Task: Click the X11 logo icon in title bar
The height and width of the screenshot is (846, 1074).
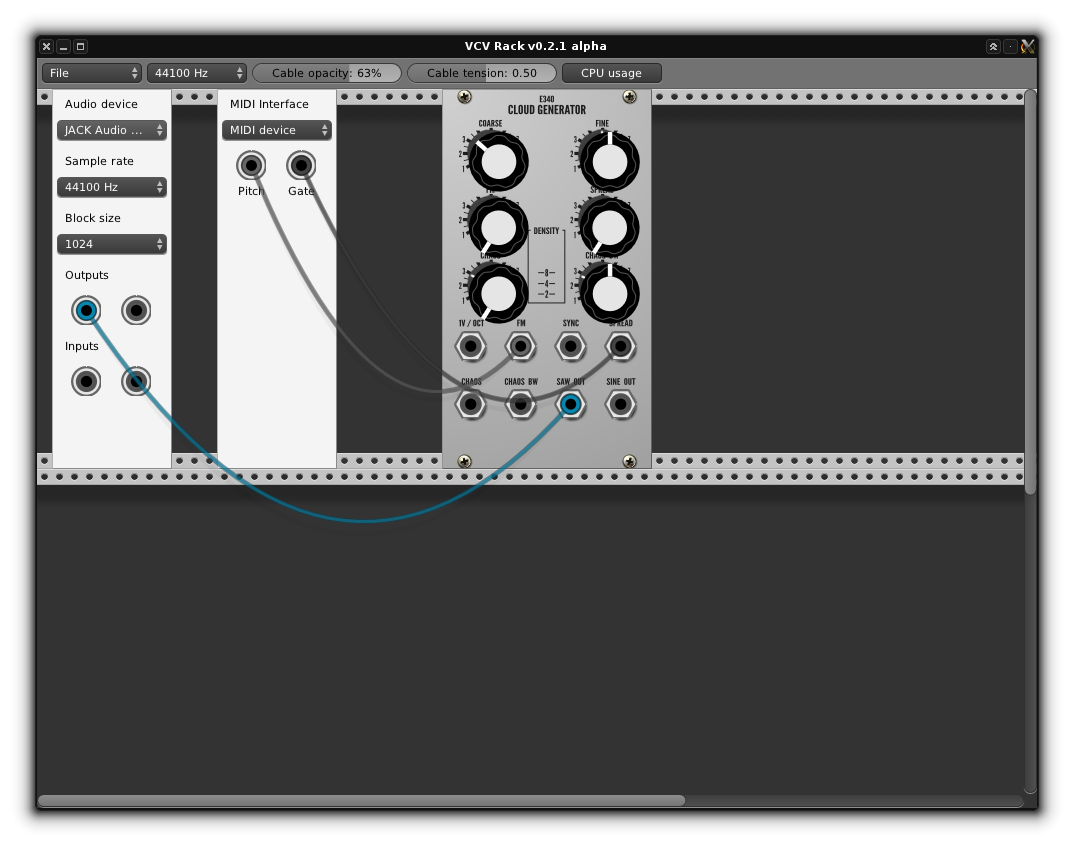Action: (1027, 47)
